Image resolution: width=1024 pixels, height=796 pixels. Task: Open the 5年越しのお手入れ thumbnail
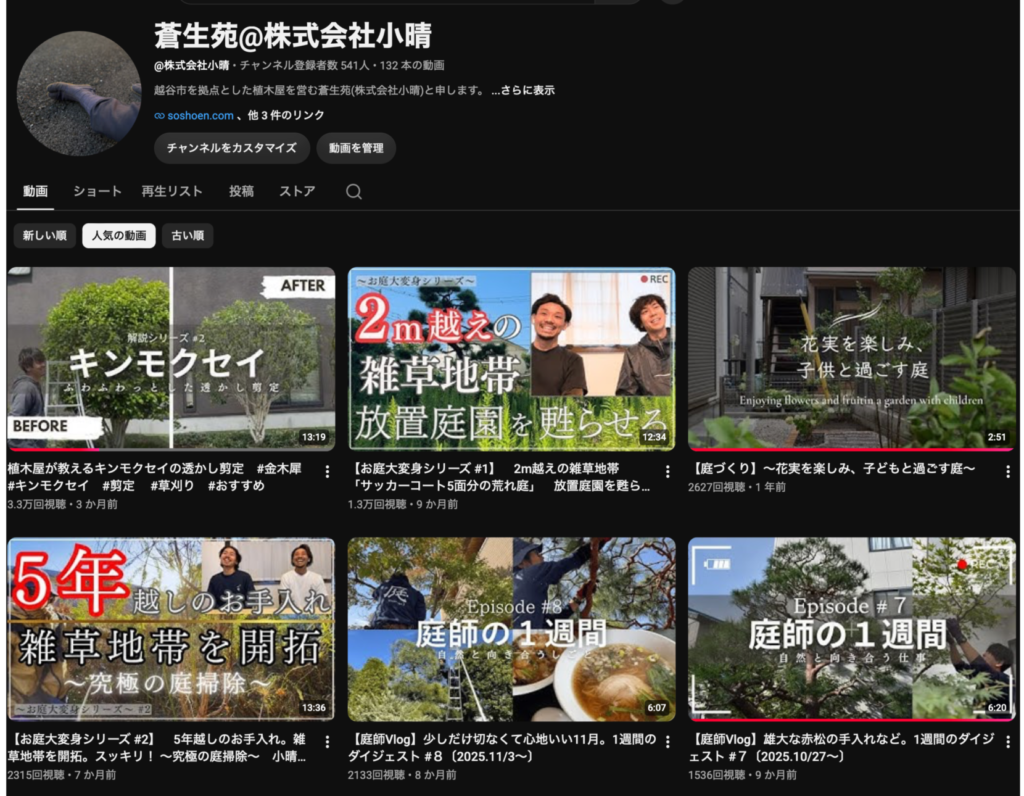171,629
